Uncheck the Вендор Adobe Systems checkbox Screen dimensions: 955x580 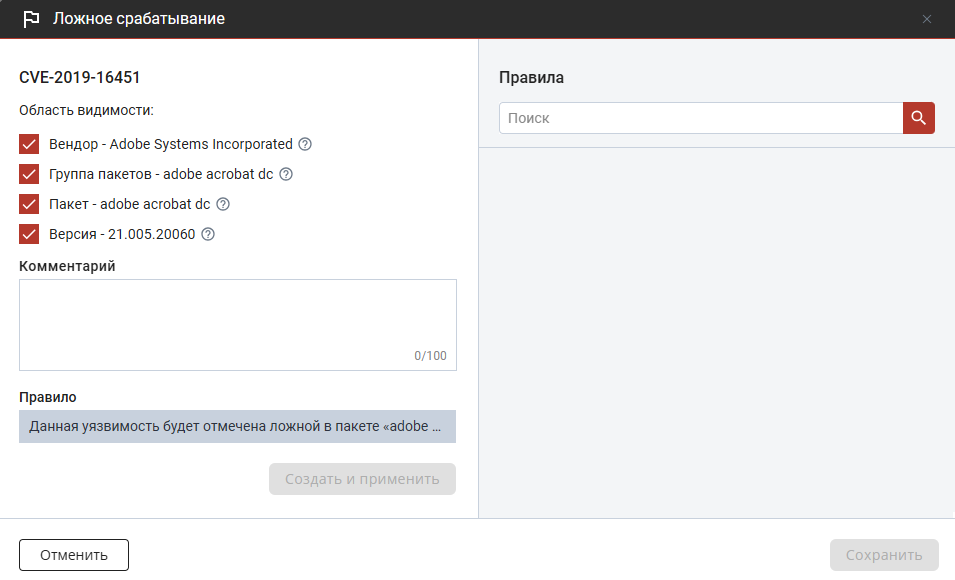pos(29,144)
